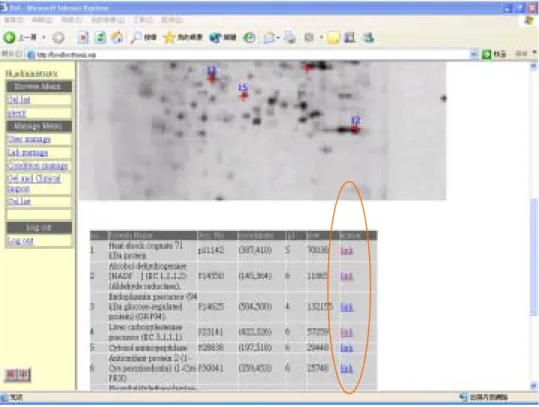Click the intranet zone status bar icon

point(464,397)
